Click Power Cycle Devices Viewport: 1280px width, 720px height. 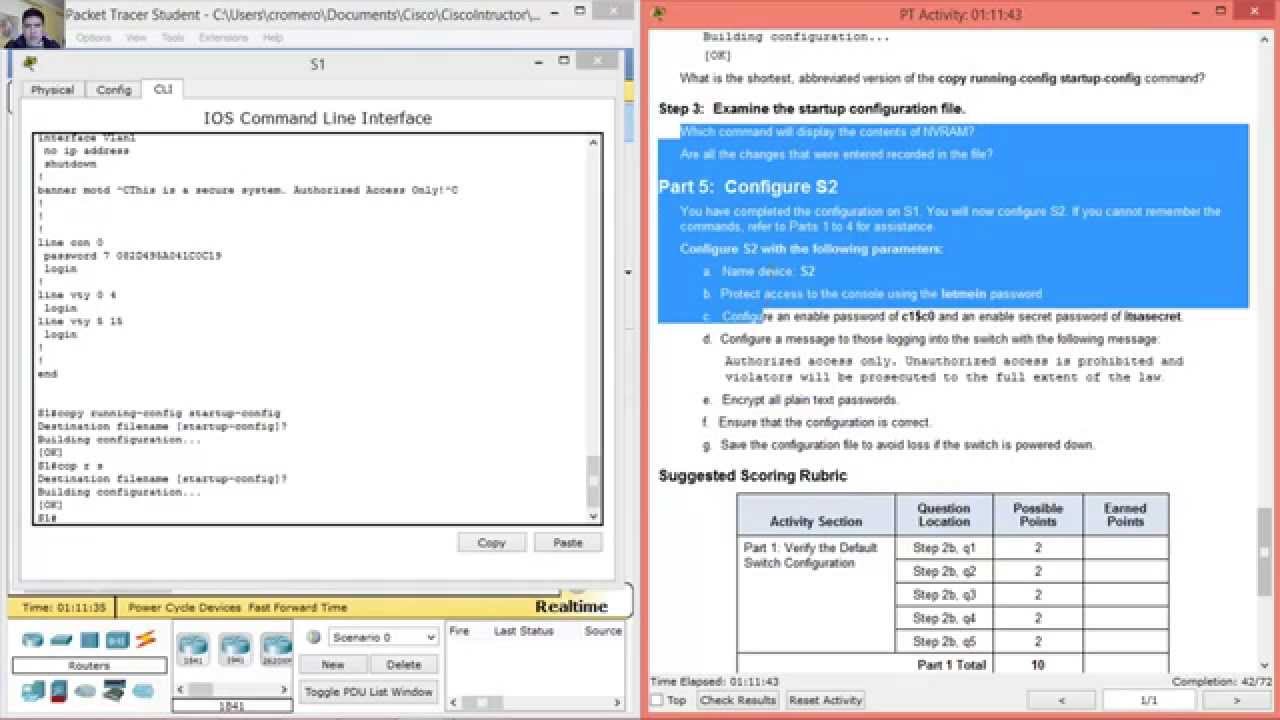(184, 607)
